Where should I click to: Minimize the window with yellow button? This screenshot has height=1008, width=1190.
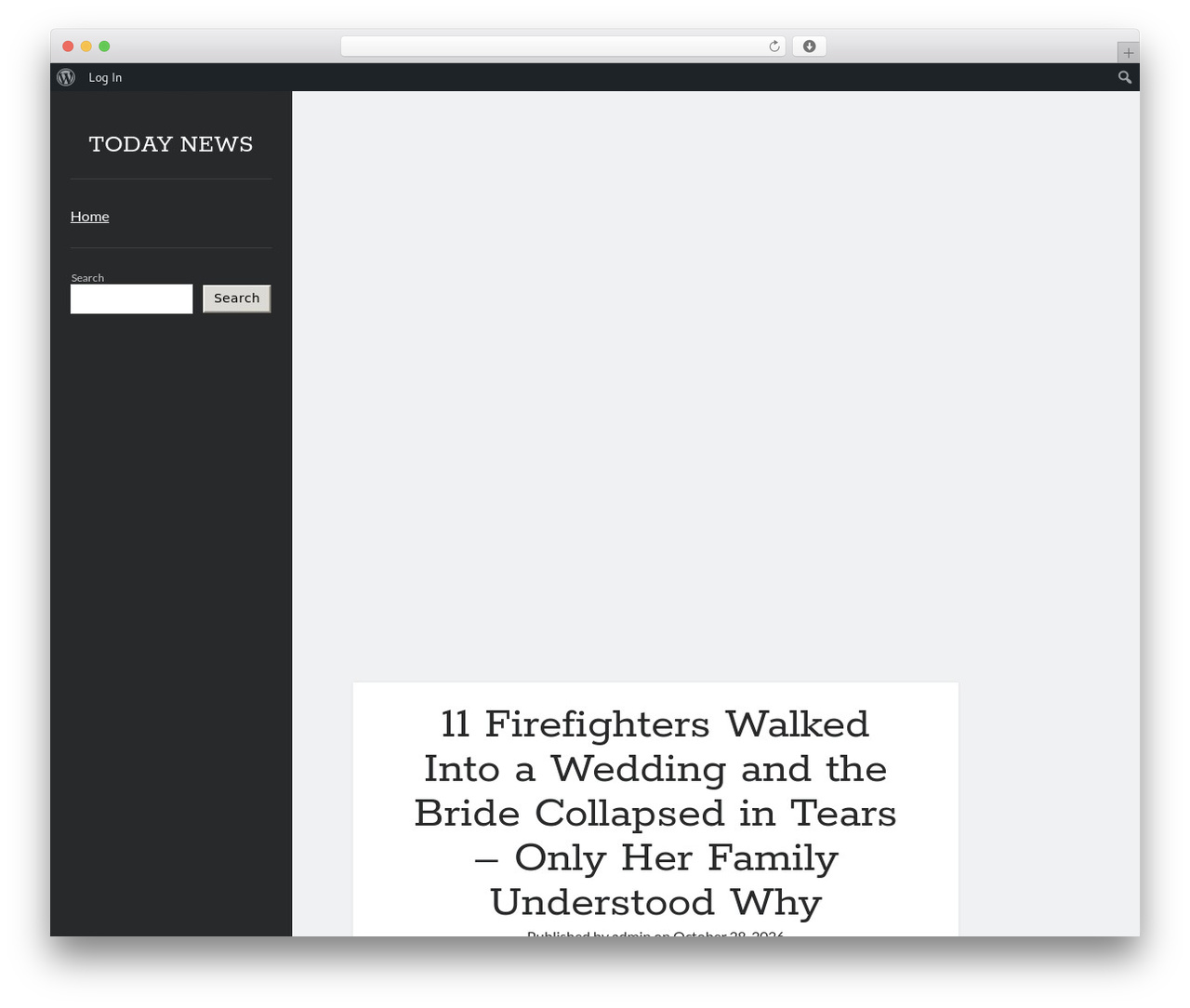click(x=86, y=46)
